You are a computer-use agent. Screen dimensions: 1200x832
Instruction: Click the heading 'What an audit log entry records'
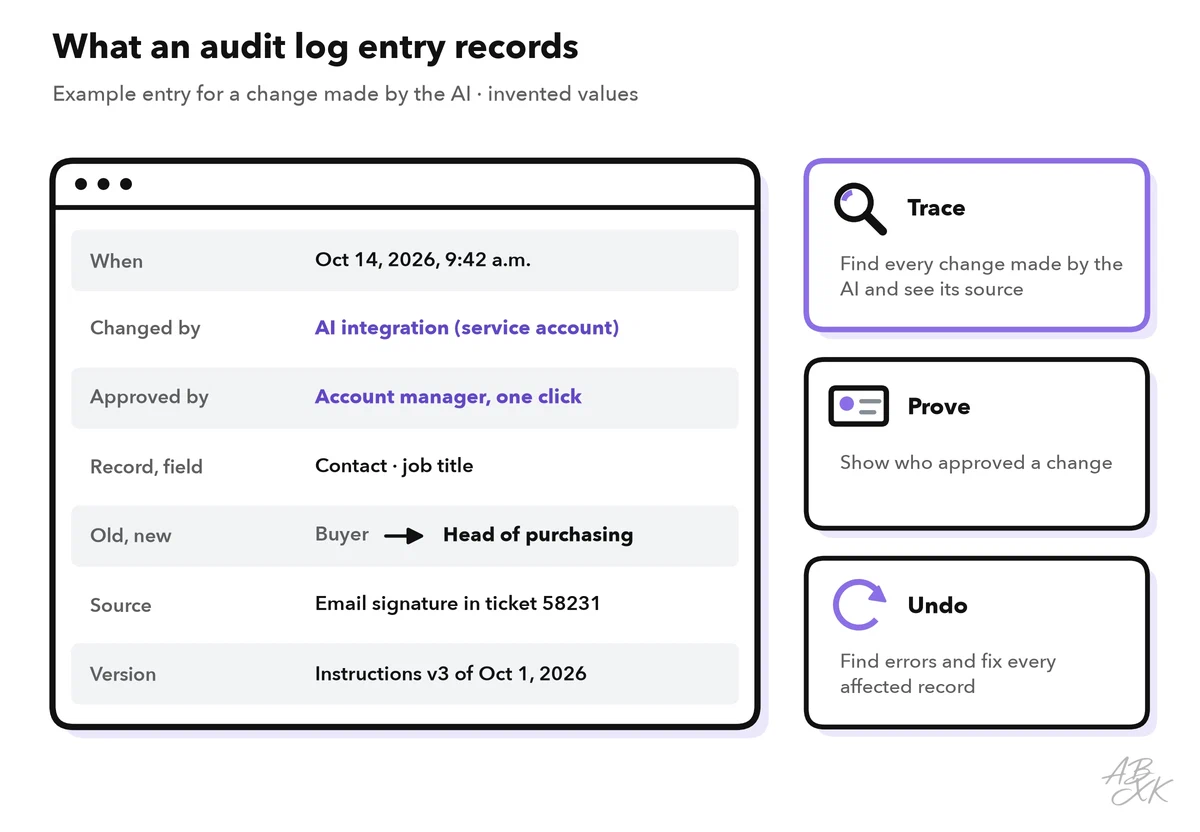315,46
